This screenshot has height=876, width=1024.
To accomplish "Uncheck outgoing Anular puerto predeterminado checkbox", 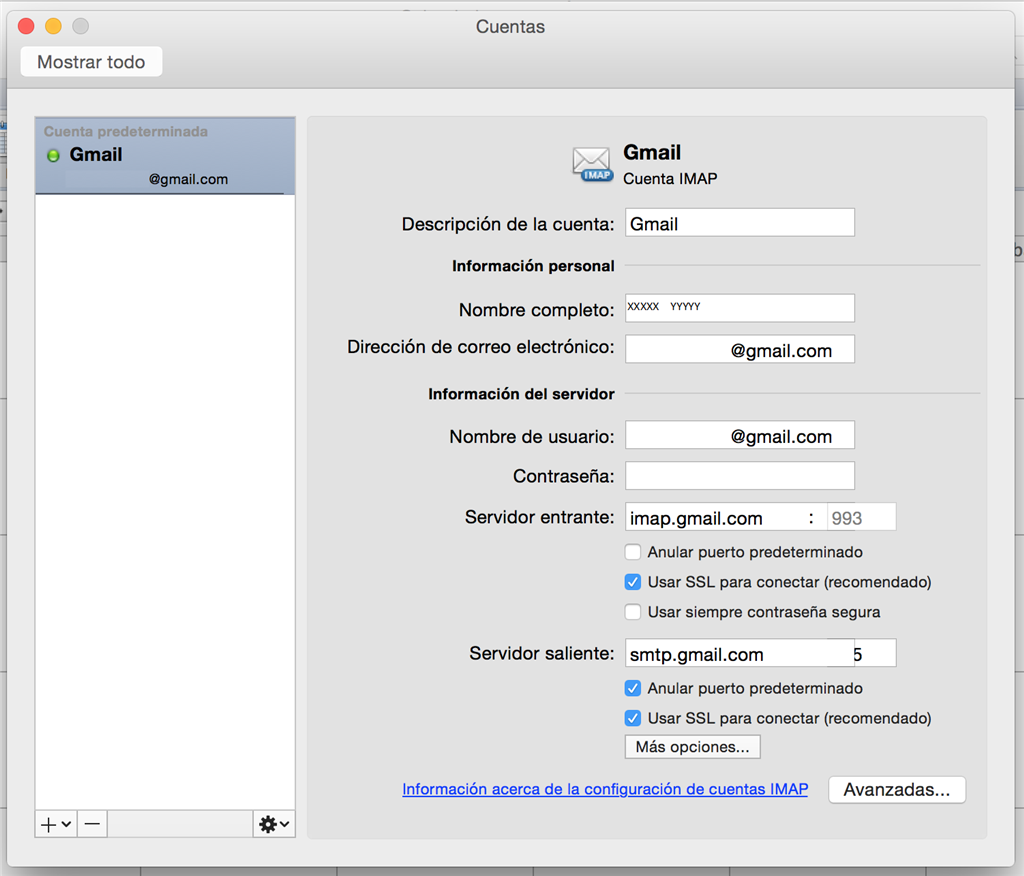I will [x=632, y=688].
